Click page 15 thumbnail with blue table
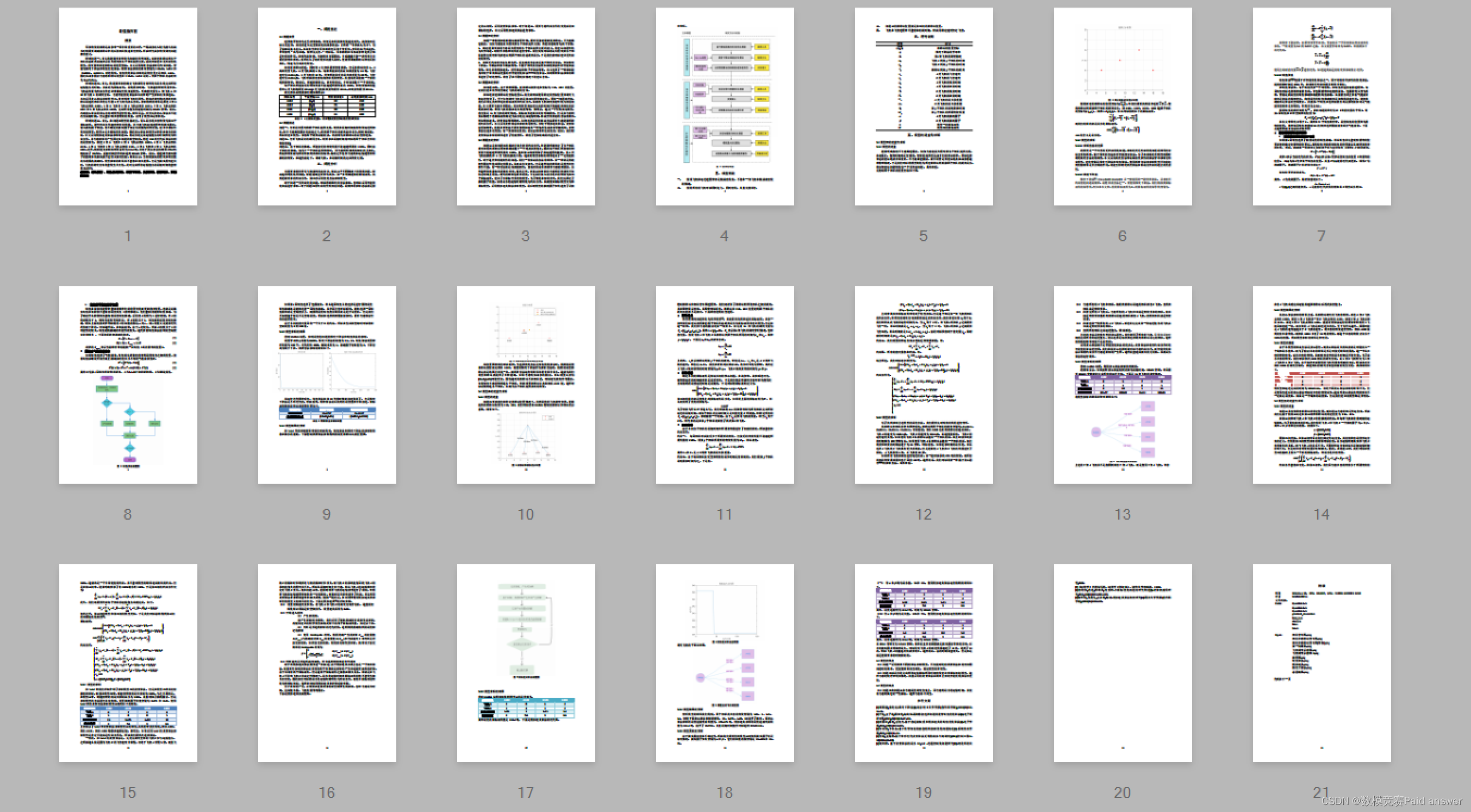1471x812 pixels. pos(128,663)
